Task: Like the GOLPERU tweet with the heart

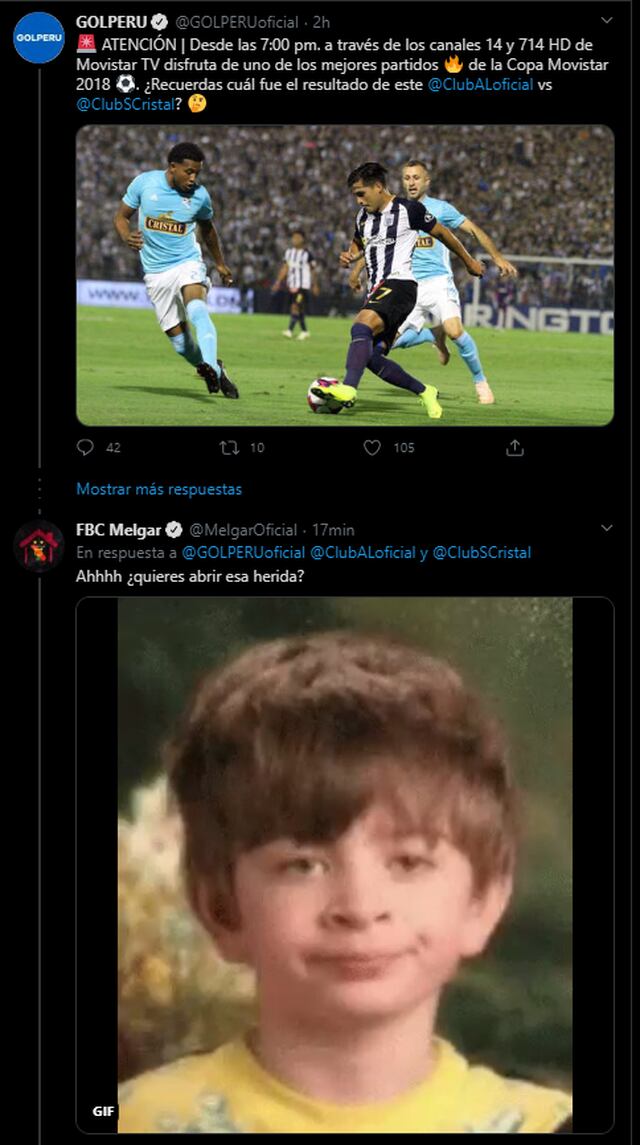Action: pos(372,448)
